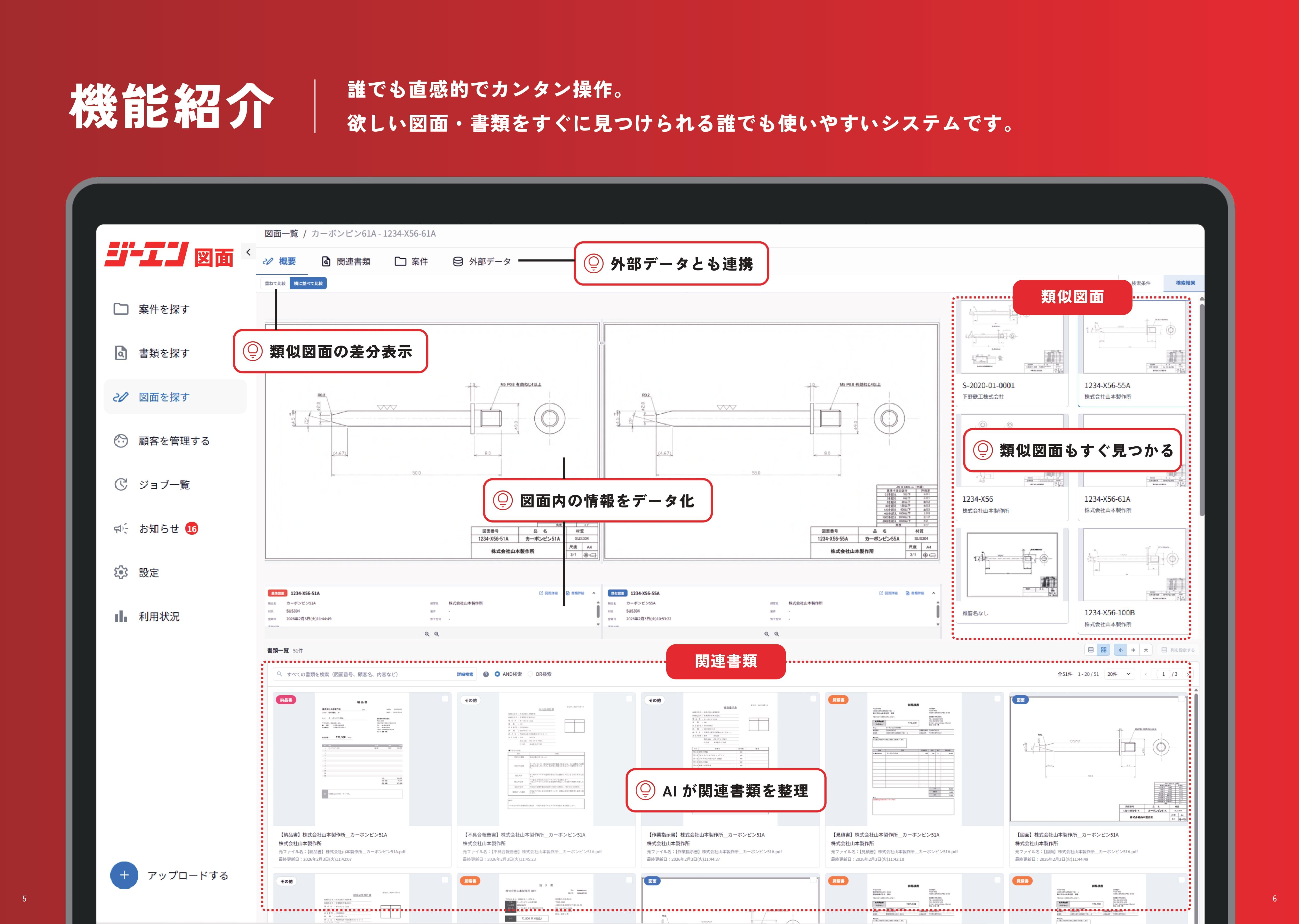
Task: Set thumbnail size to 小
Action: click(x=1120, y=650)
